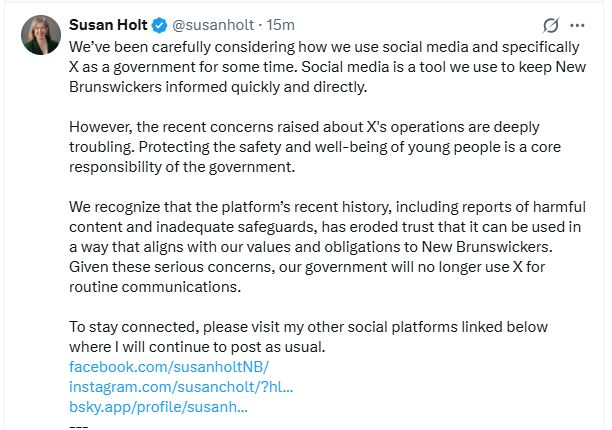612x430 pixels.
Task: Open the three-dot More options menu
Action: (577, 25)
